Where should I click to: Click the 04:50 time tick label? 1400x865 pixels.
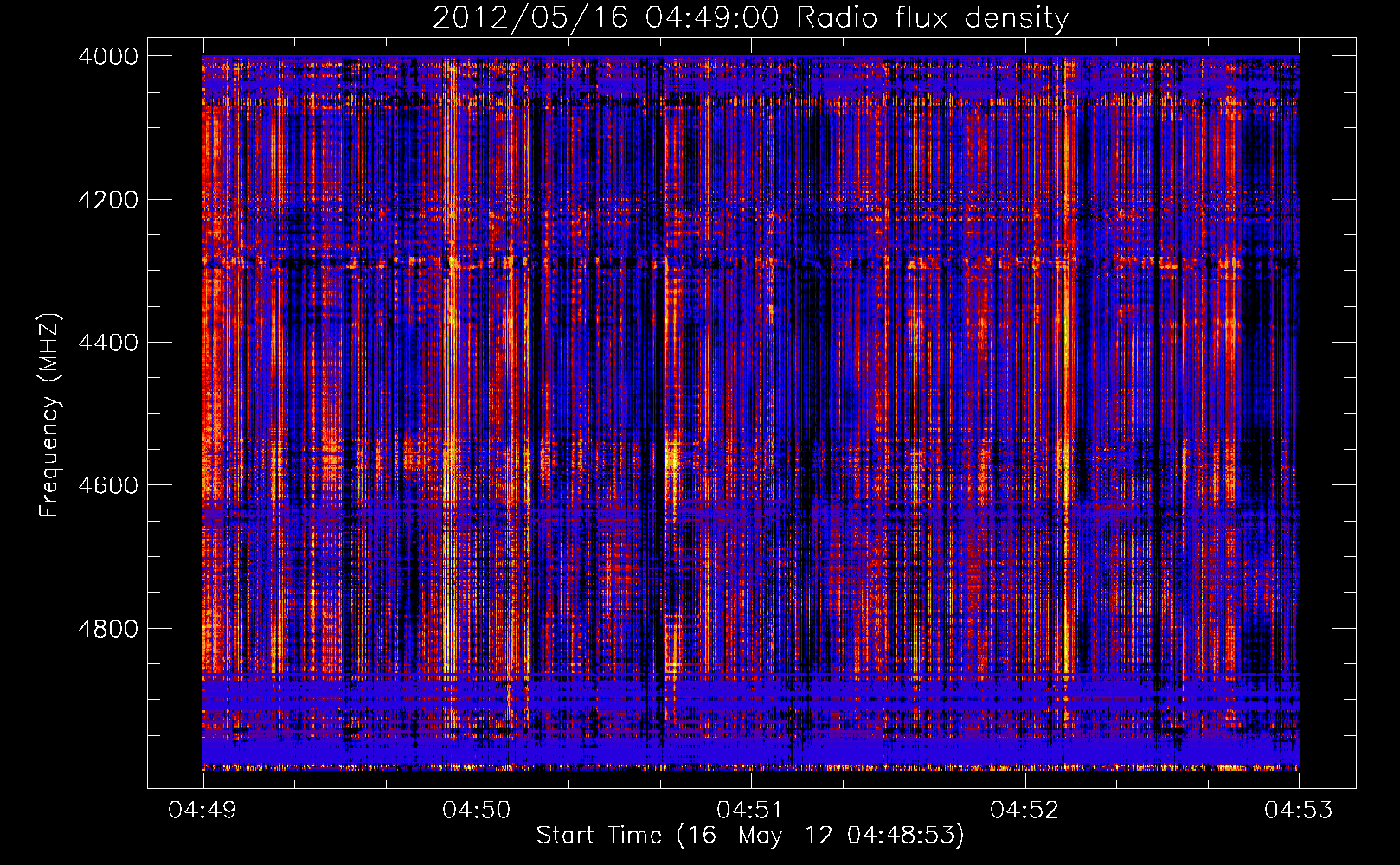[477, 811]
